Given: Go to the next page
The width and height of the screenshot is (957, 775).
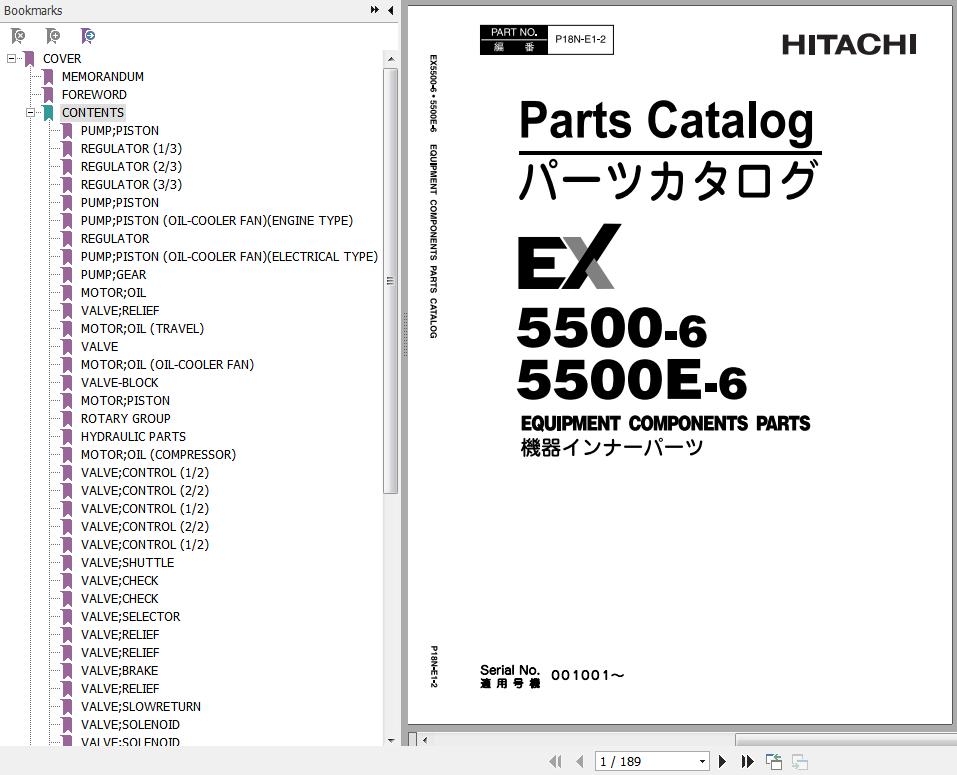Looking at the screenshot, I should tap(723, 761).
